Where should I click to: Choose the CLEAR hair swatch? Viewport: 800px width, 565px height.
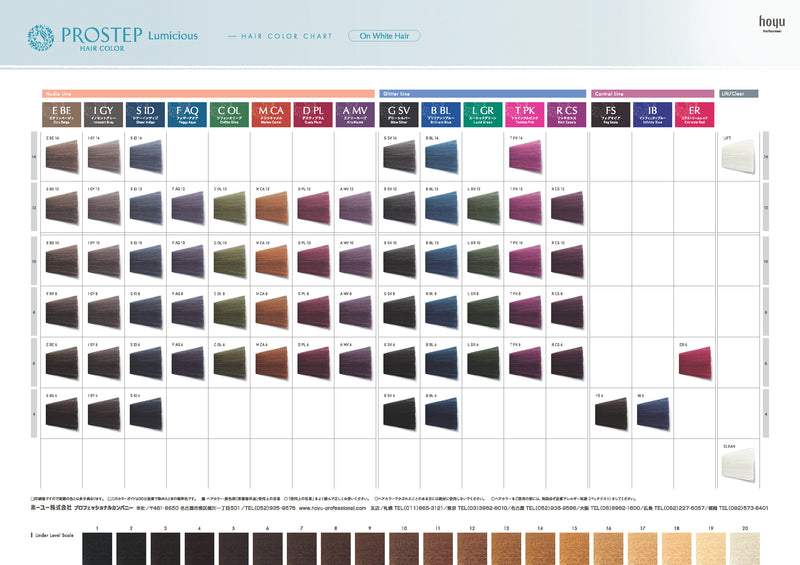click(x=739, y=462)
